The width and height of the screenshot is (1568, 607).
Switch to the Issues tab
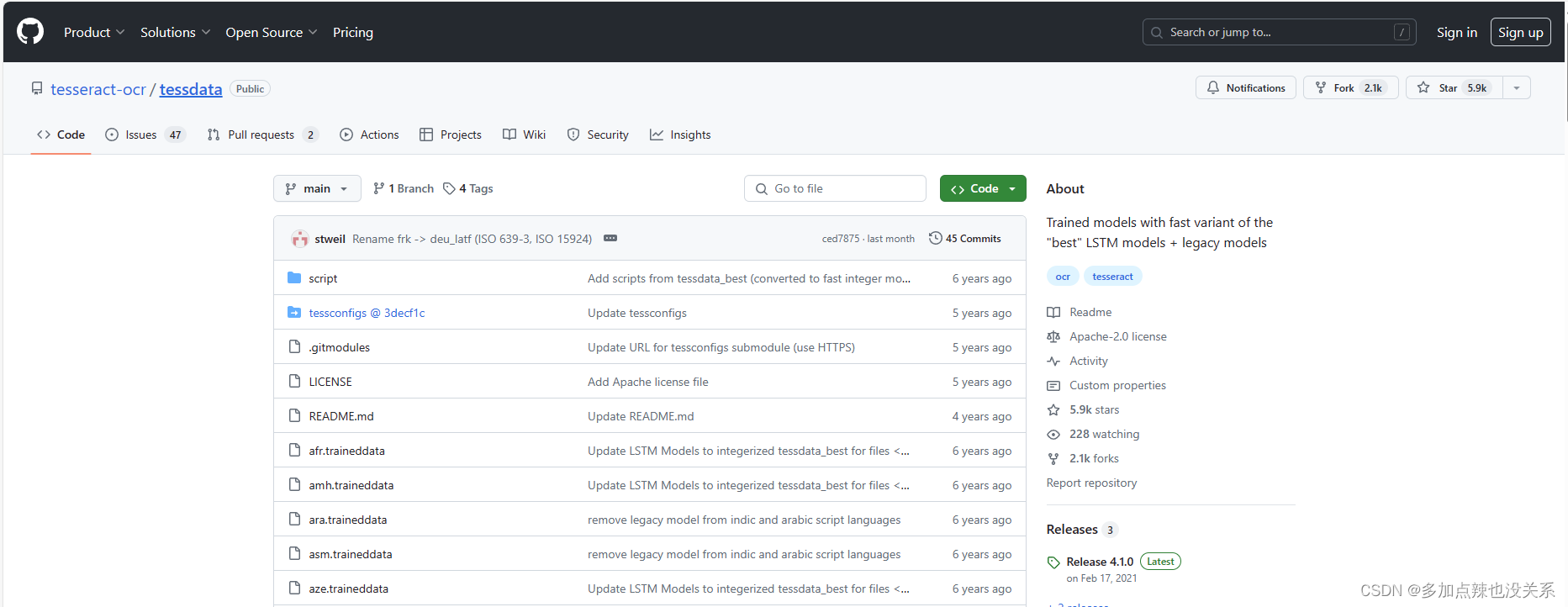tap(145, 135)
